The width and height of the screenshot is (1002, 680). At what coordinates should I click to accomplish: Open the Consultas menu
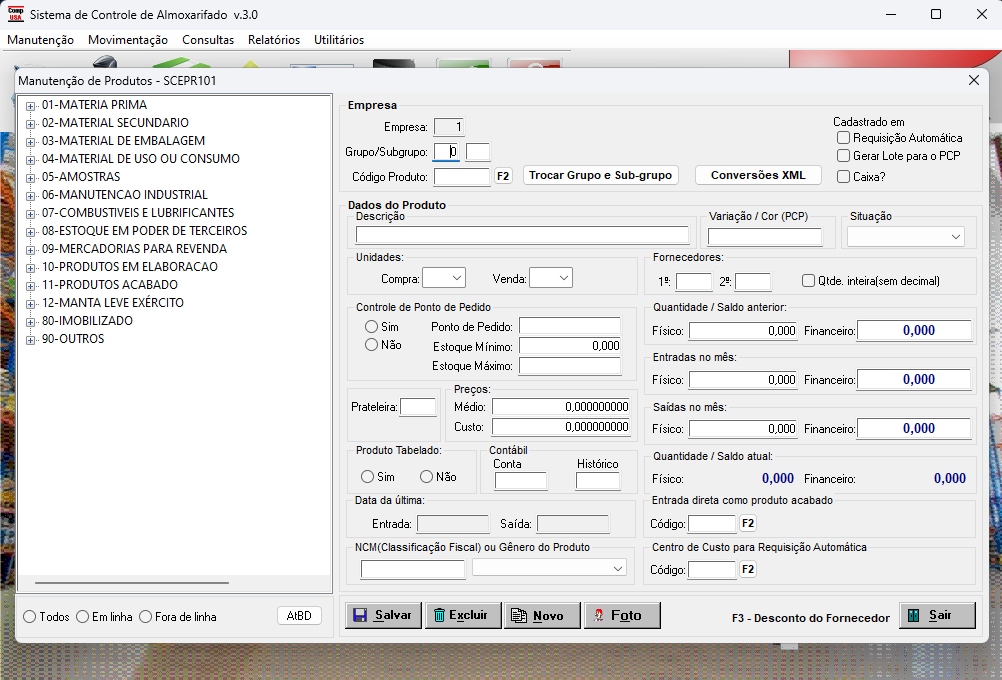click(208, 40)
